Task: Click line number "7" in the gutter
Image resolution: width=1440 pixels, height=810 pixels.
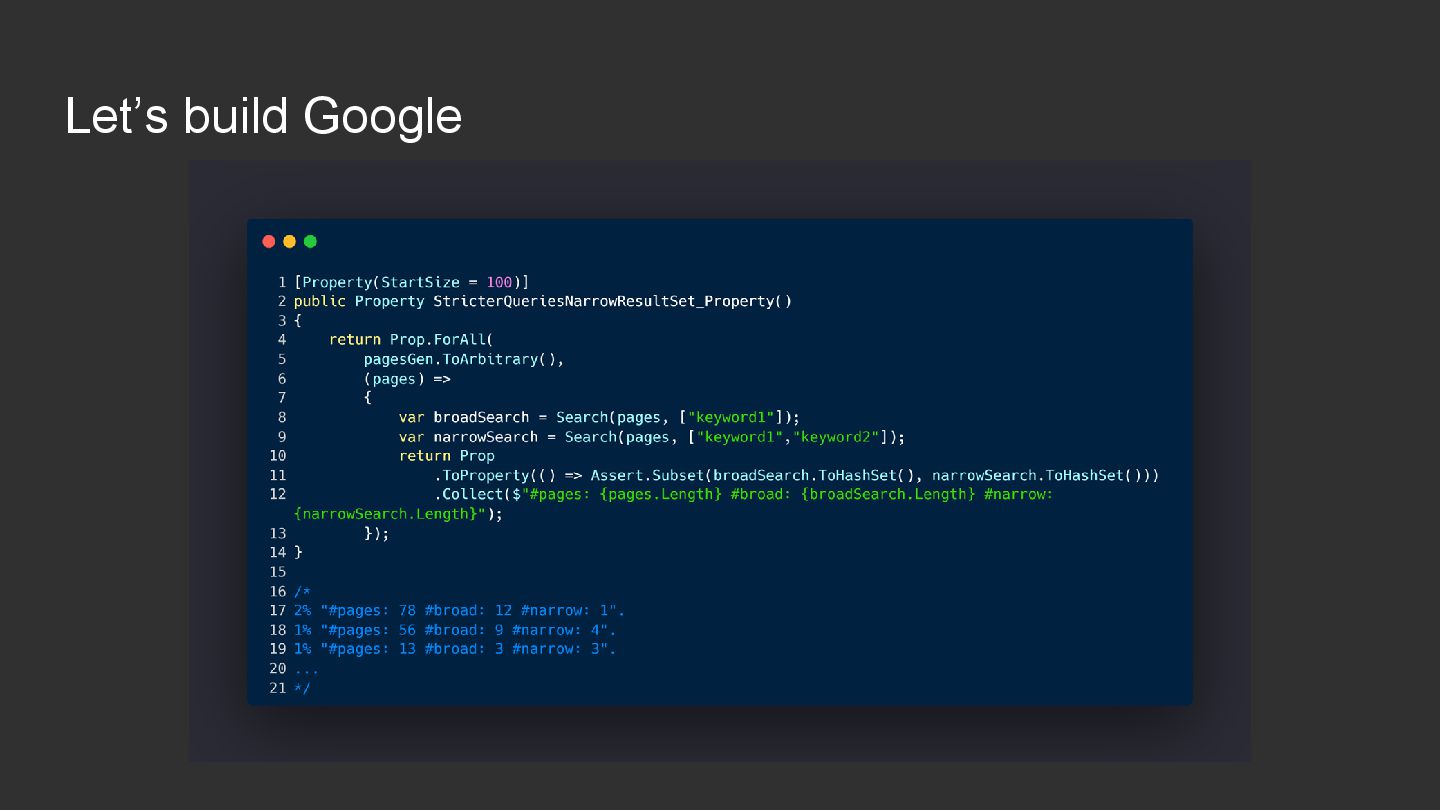Action: (x=282, y=397)
